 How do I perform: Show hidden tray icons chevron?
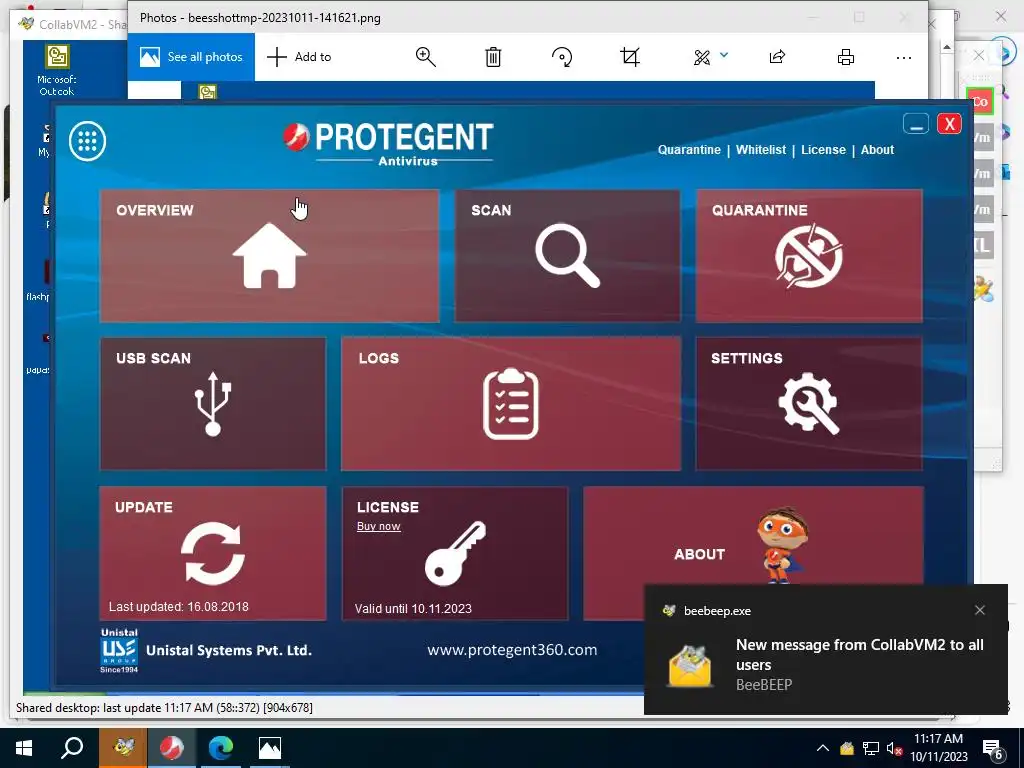point(823,748)
